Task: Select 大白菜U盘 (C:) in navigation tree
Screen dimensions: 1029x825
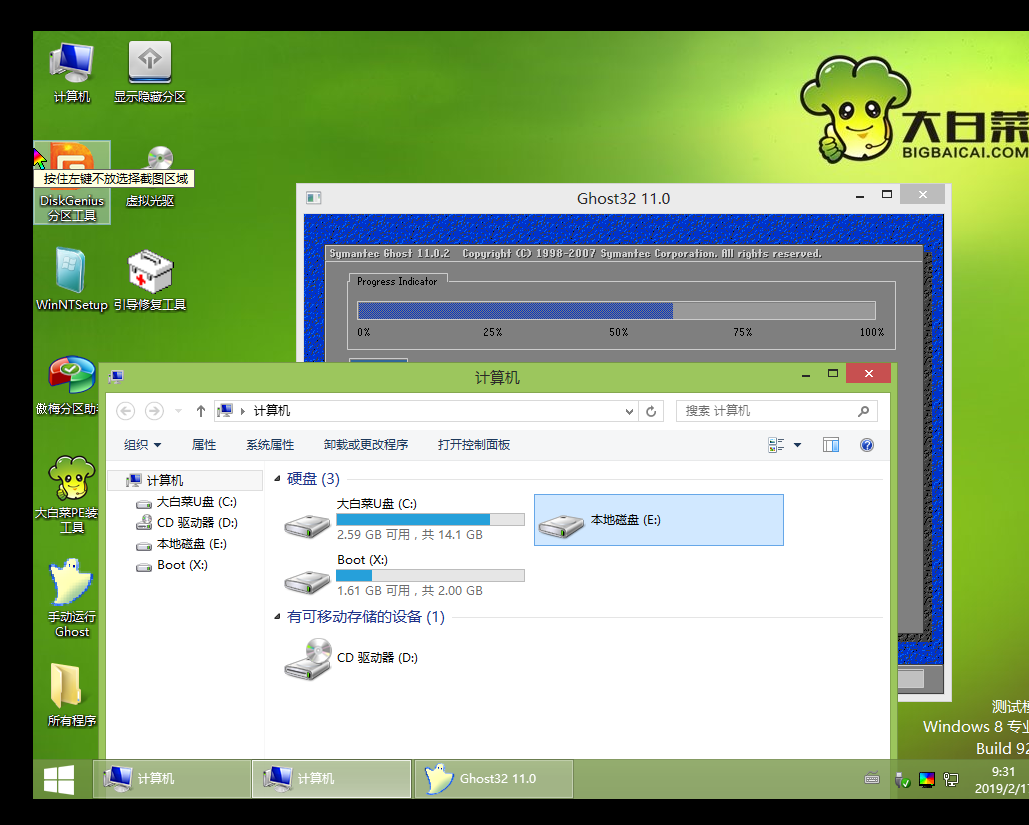Action: pyautogui.click(x=186, y=502)
